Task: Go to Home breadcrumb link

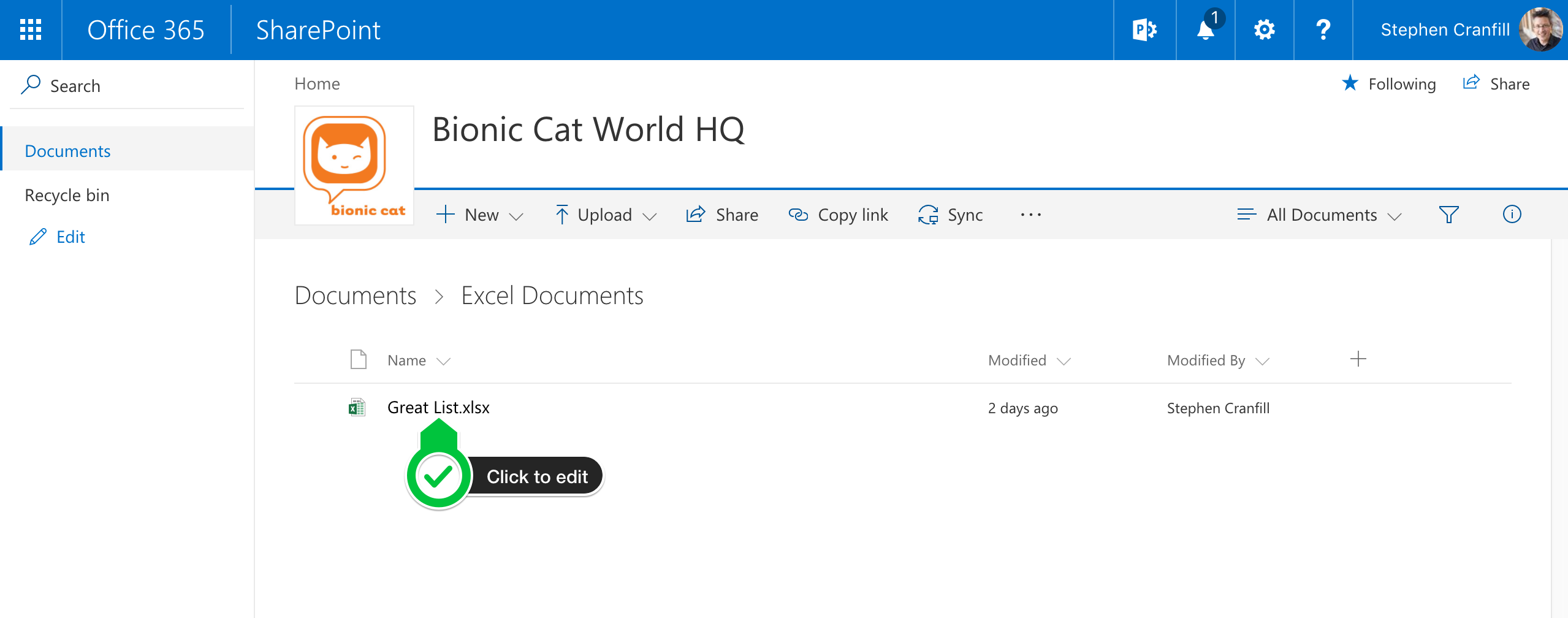Action: coord(317,83)
